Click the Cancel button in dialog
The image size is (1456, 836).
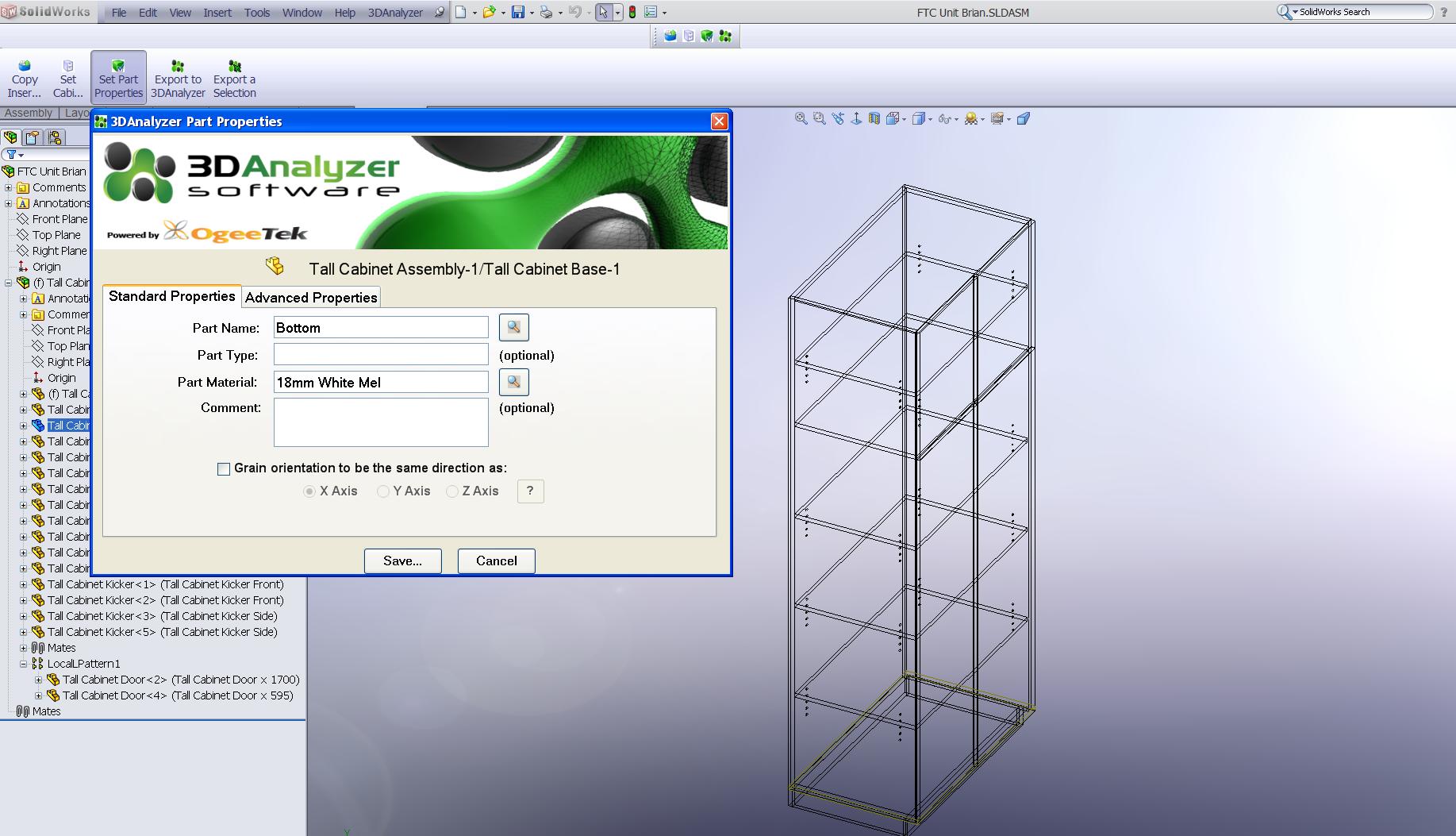(x=496, y=561)
